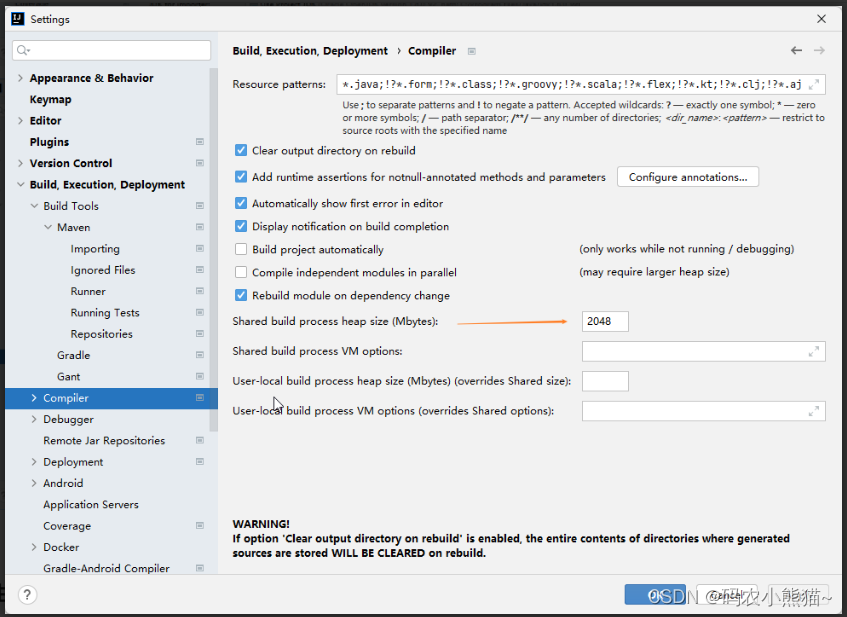Click Shared build process heap size field
The width and height of the screenshot is (847, 617).
point(605,321)
